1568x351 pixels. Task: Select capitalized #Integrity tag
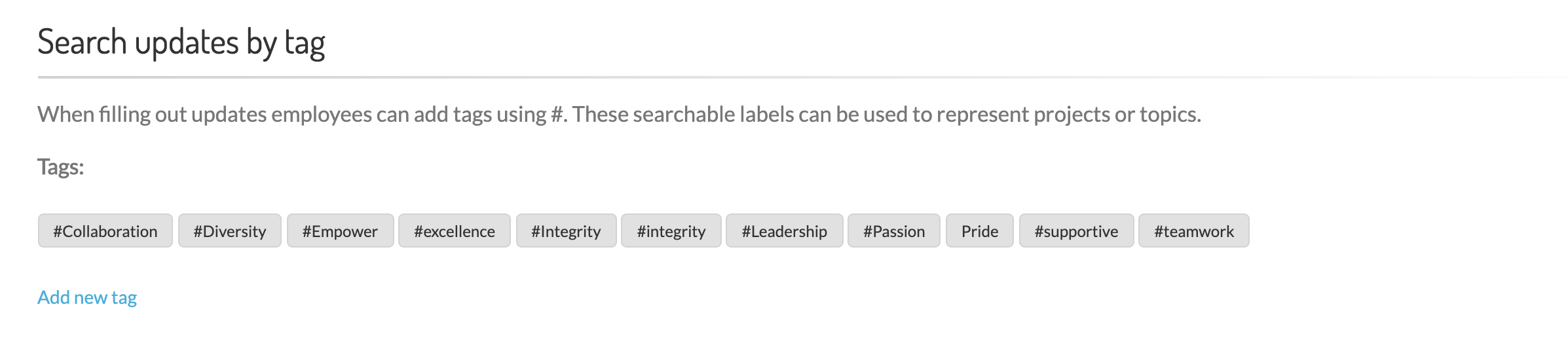pos(566,231)
